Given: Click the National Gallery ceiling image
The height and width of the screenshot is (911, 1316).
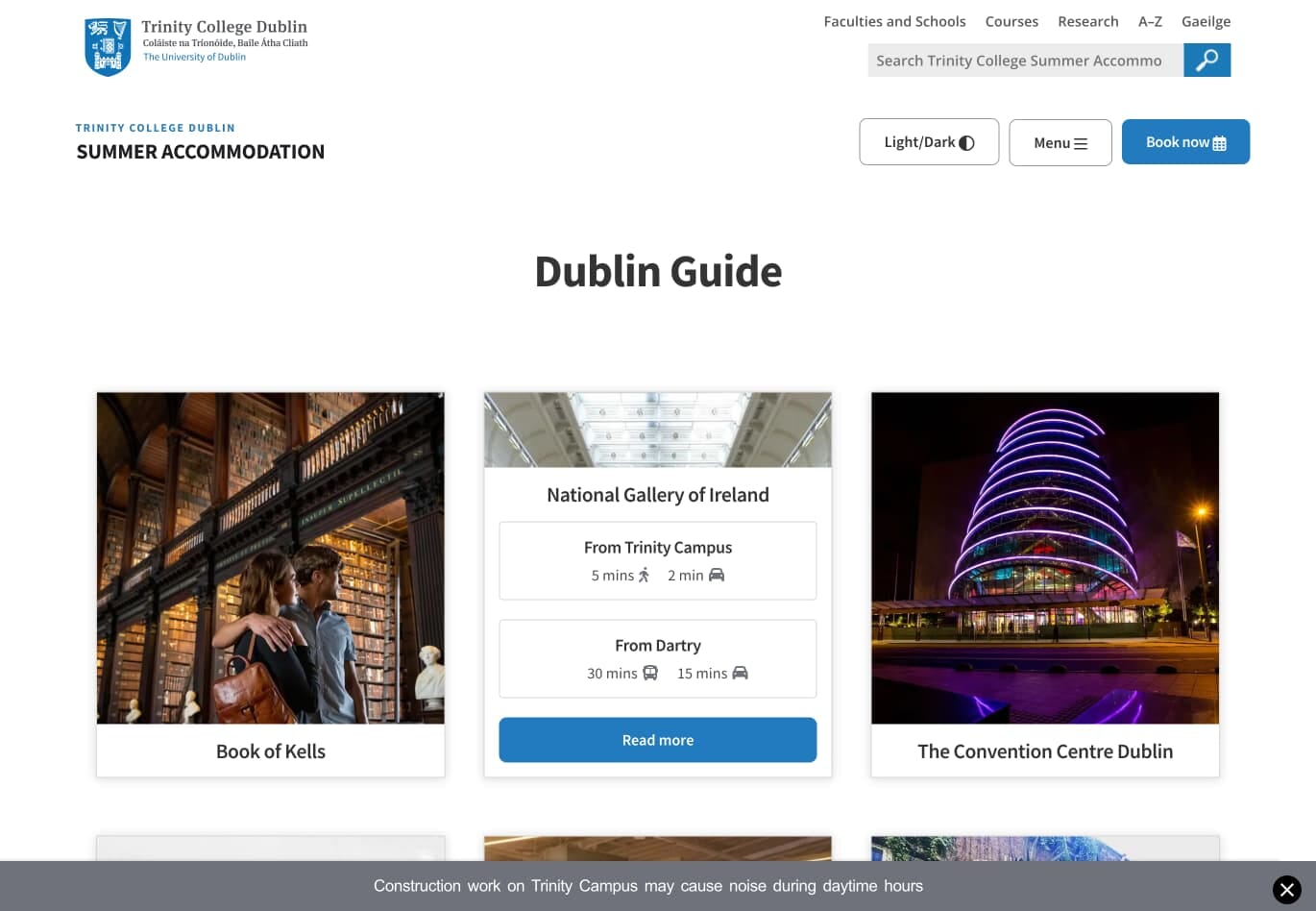Looking at the screenshot, I should [658, 430].
